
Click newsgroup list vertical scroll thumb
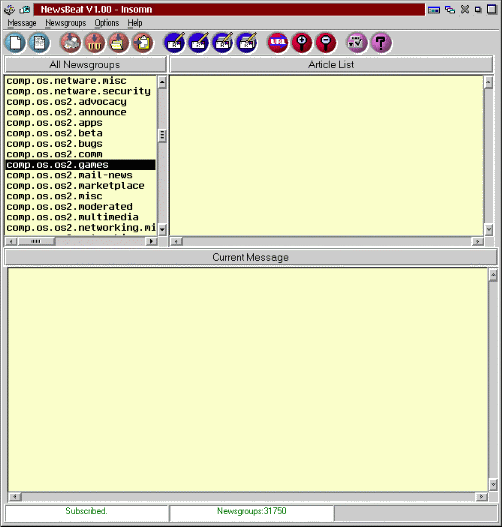pyautogui.click(x=162, y=135)
